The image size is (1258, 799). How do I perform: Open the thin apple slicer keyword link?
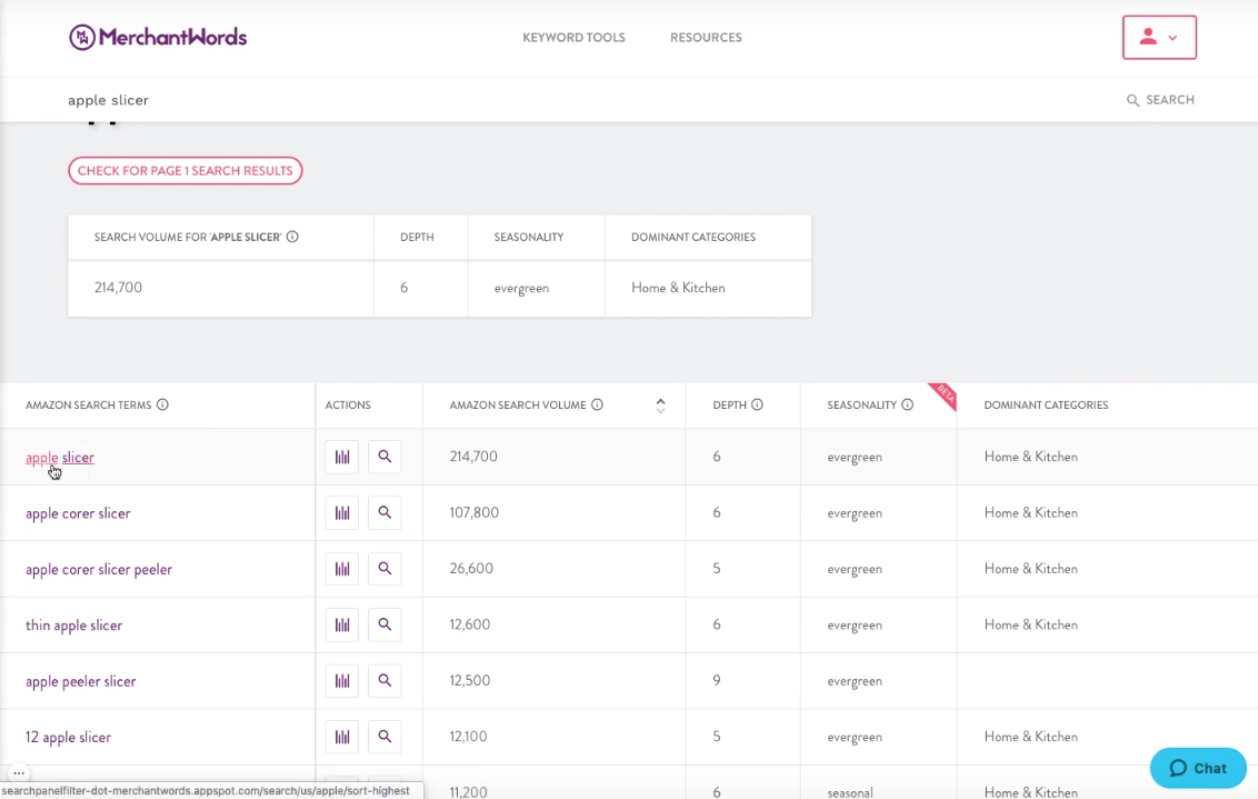tap(74, 625)
